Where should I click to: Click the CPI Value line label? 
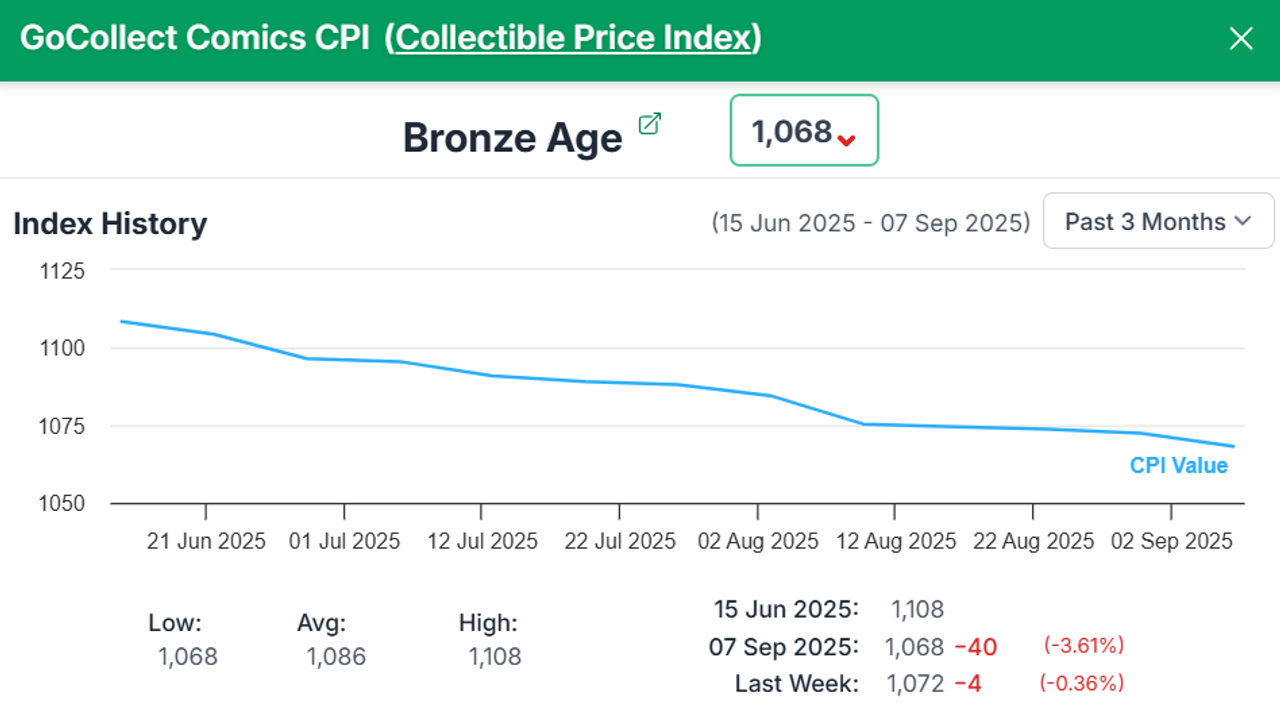coord(1178,465)
